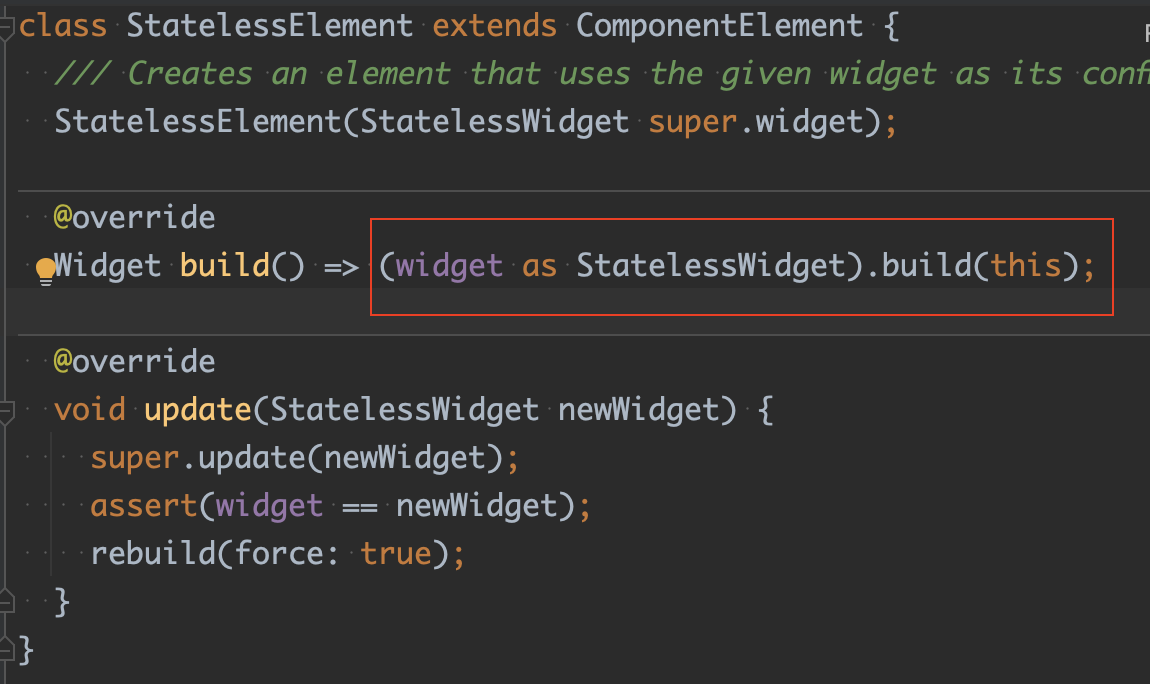Screen dimensions: 1150x684
Task: Collapse the update method fold marker
Action: coord(6,413)
